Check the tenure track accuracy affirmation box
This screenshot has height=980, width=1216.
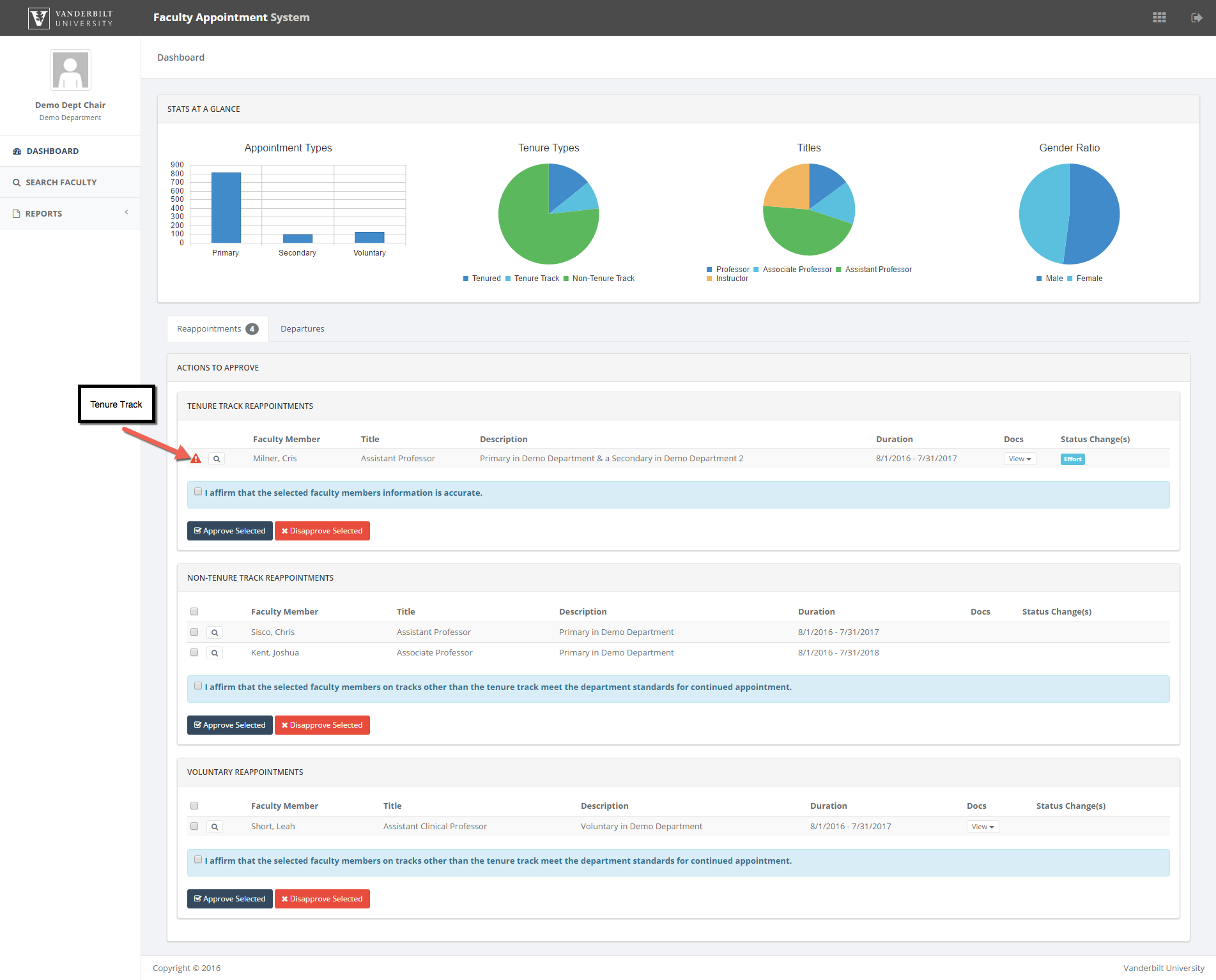[198, 492]
